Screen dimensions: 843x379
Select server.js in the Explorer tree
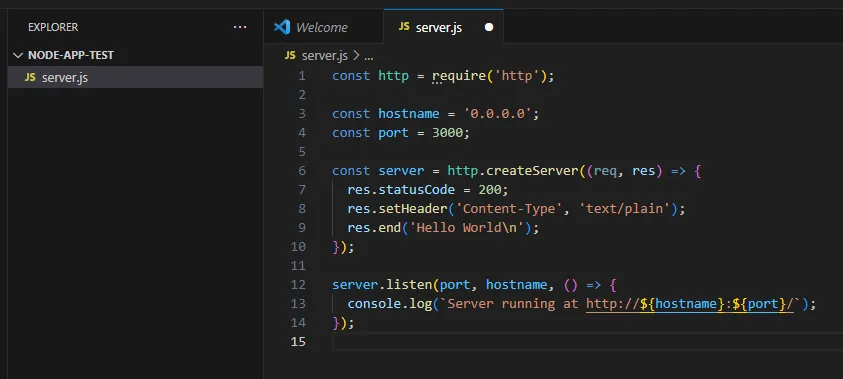click(x=135, y=77)
